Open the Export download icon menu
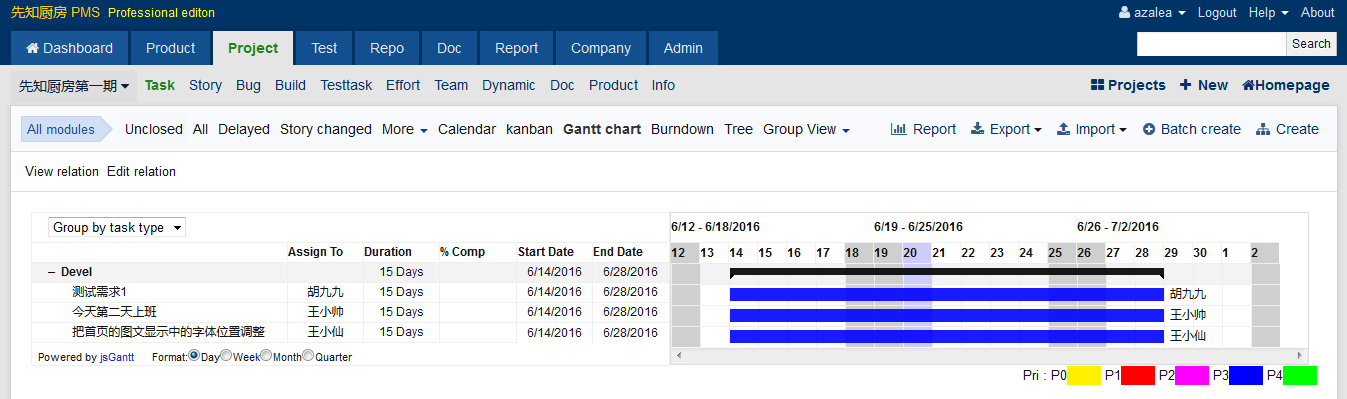The width and height of the screenshot is (1347, 399). click(977, 129)
